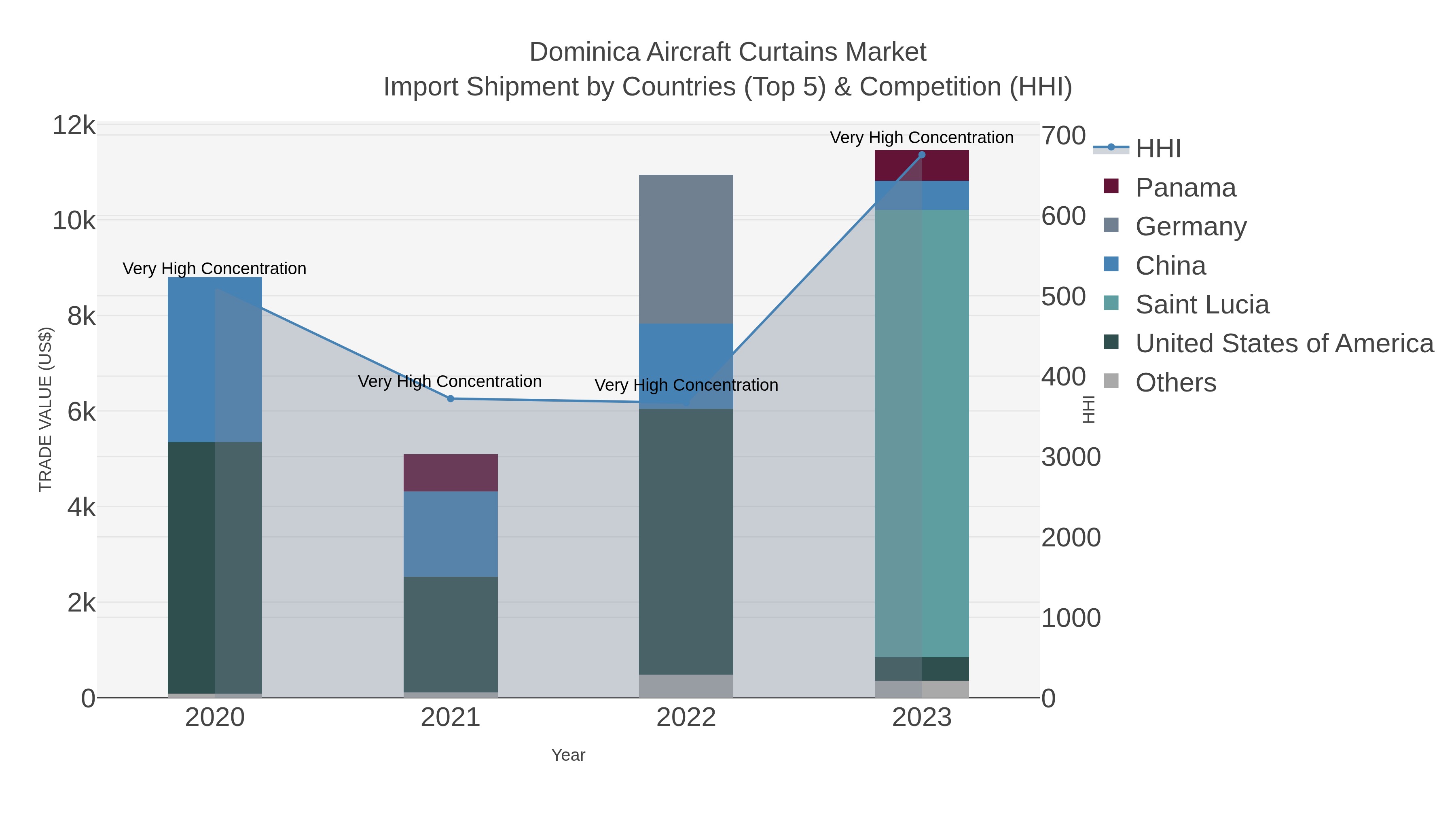Click the 2021 x-axis tick label
1456x819 pixels.
coord(451,718)
